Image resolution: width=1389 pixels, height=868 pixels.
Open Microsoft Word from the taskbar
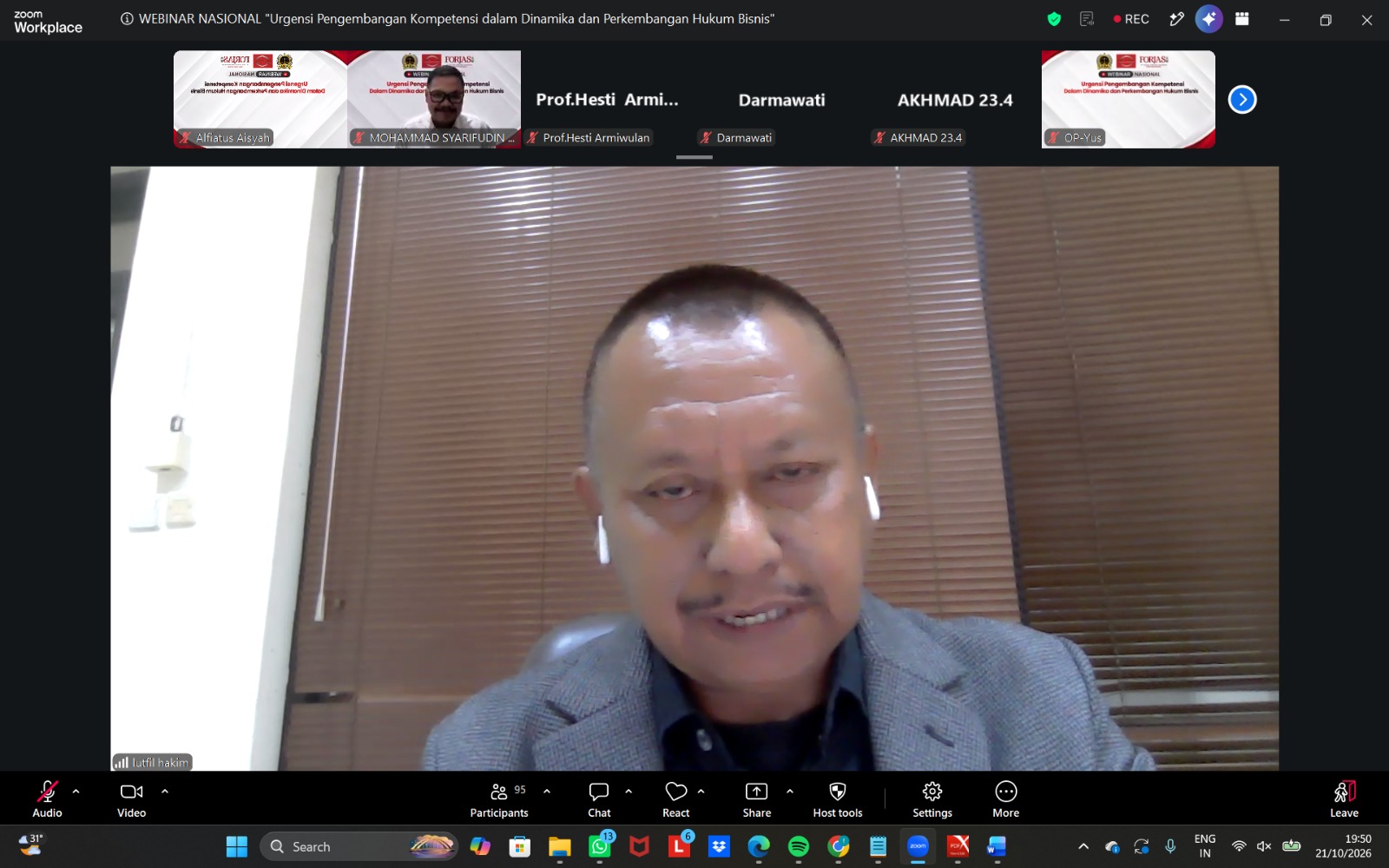click(997, 846)
